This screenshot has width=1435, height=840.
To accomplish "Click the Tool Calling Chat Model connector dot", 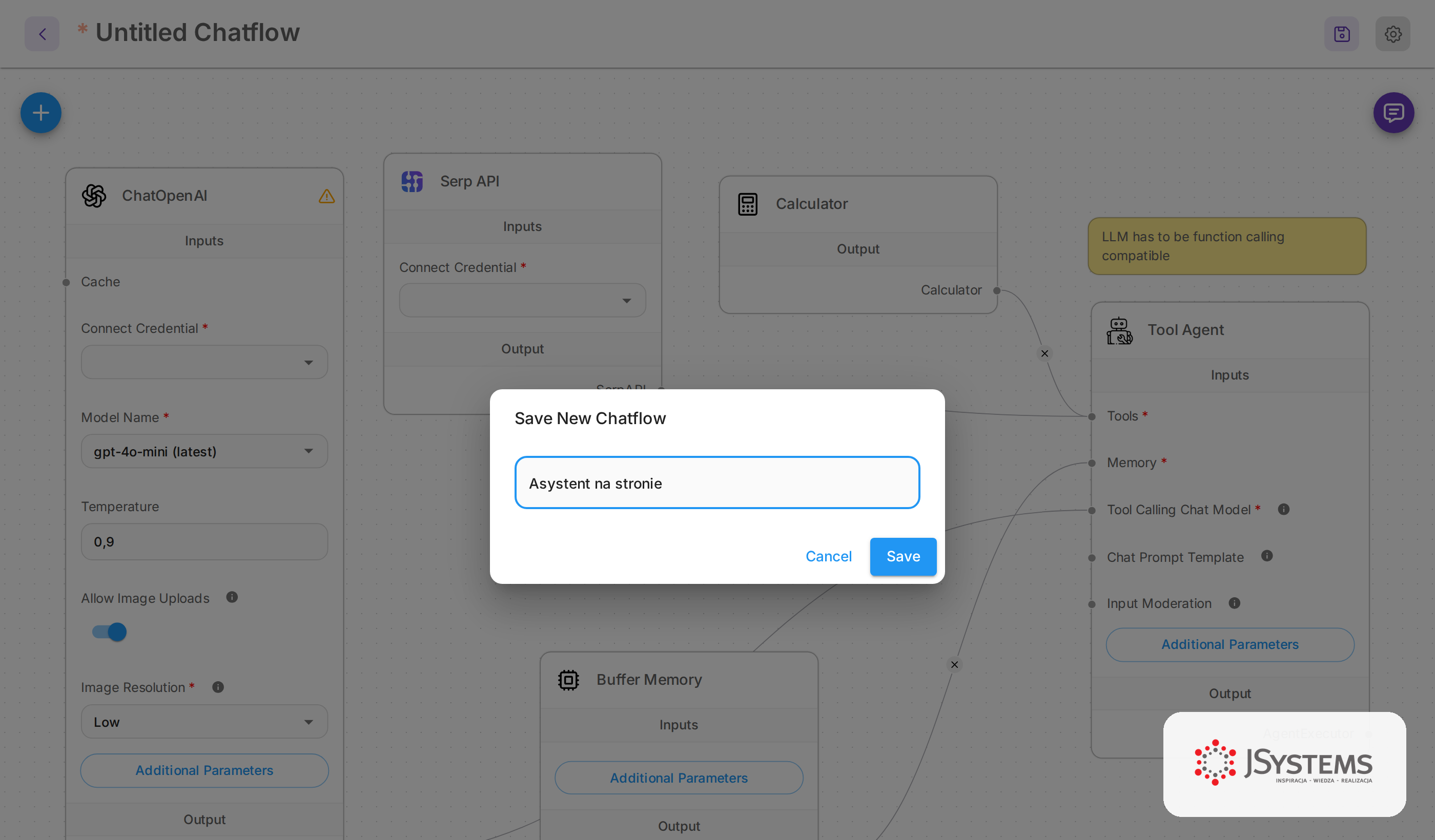I will (1092, 511).
